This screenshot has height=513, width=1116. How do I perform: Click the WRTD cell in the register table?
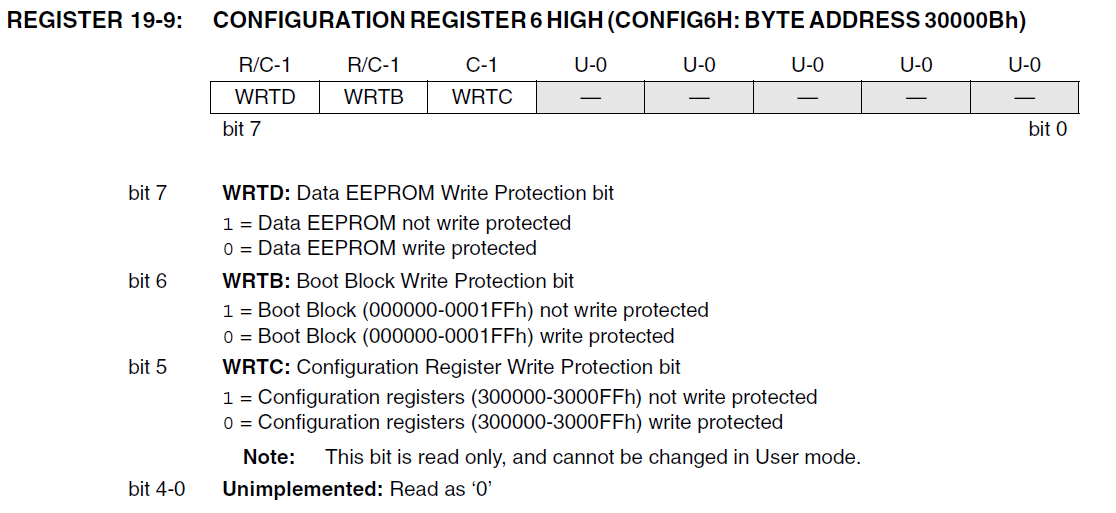click(x=264, y=97)
